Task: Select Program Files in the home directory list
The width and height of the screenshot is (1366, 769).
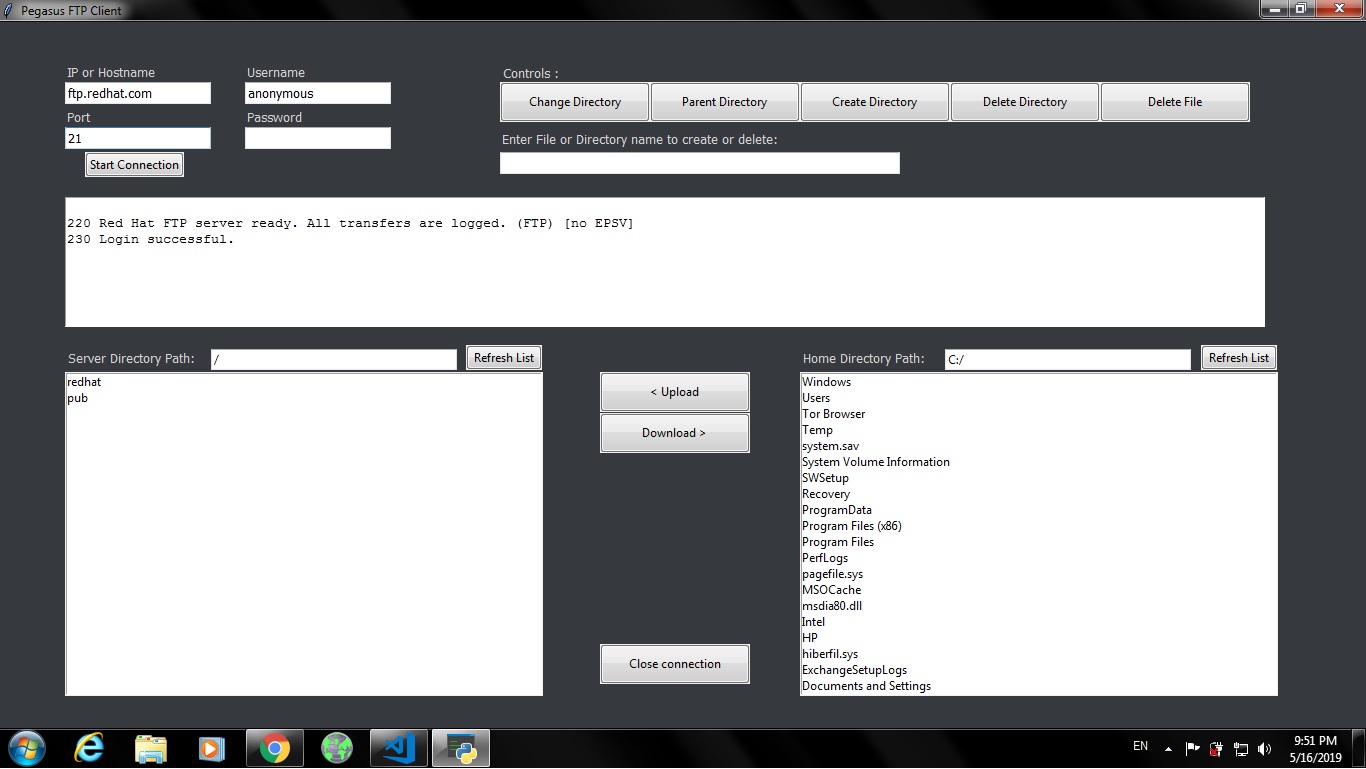Action: point(838,541)
